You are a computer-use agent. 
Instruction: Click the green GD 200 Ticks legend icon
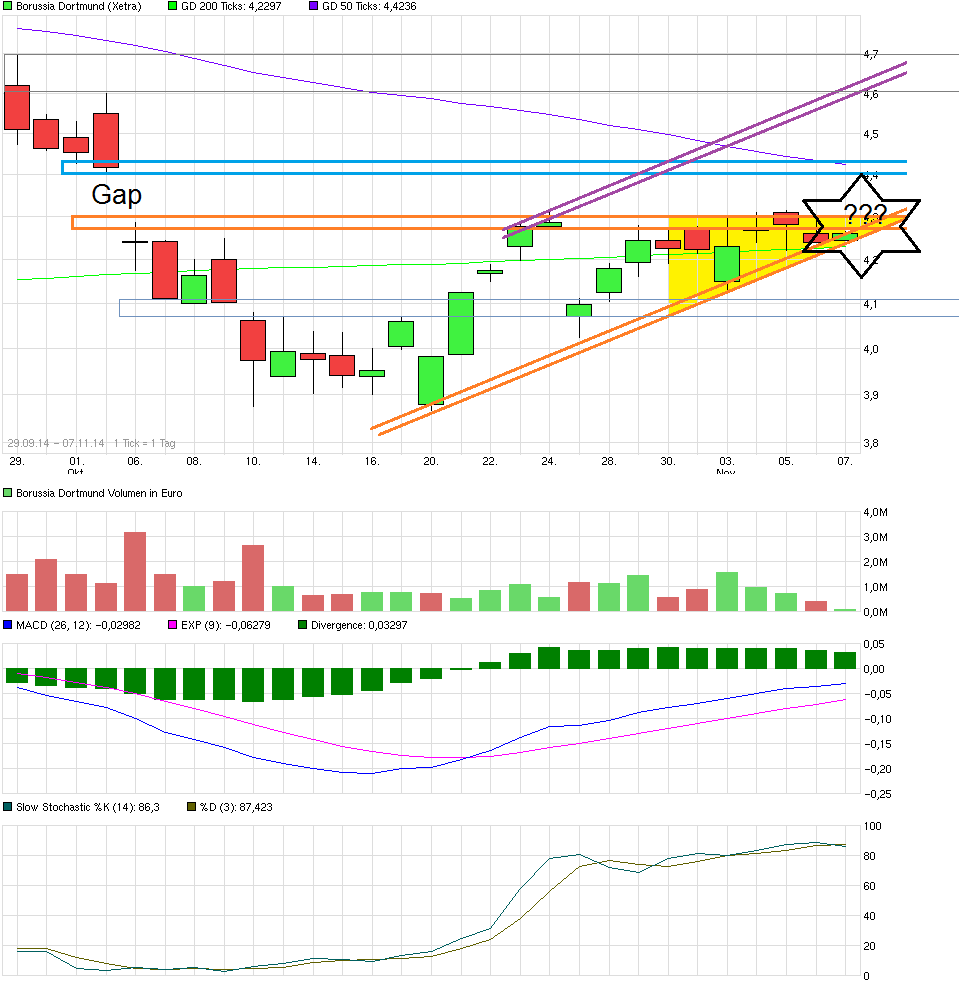click(x=170, y=6)
